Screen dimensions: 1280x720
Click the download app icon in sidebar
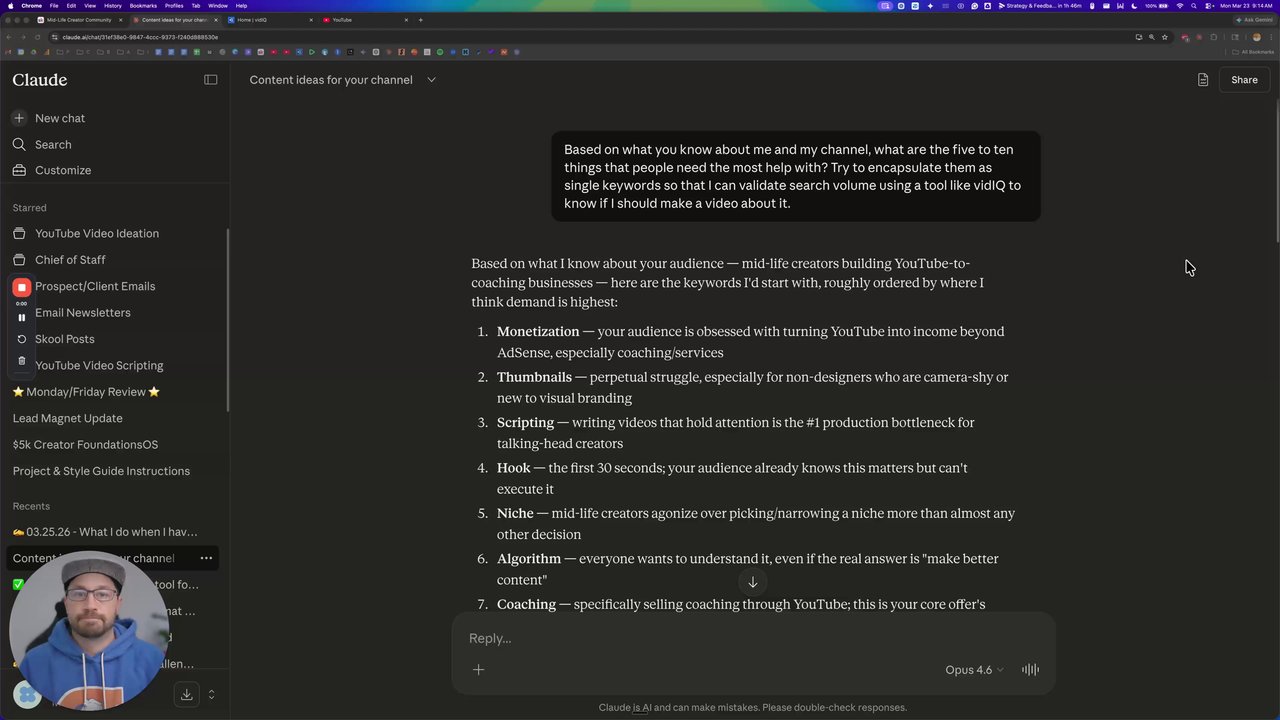pos(186,694)
